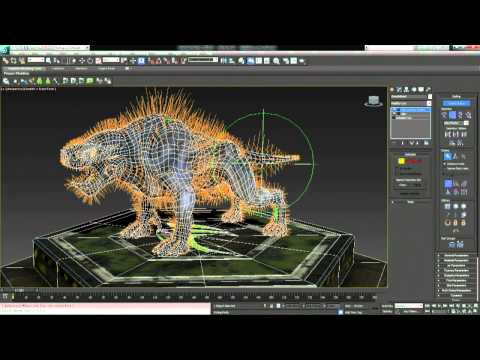
Task: Select the Select and Link tool
Action: coord(6,61)
